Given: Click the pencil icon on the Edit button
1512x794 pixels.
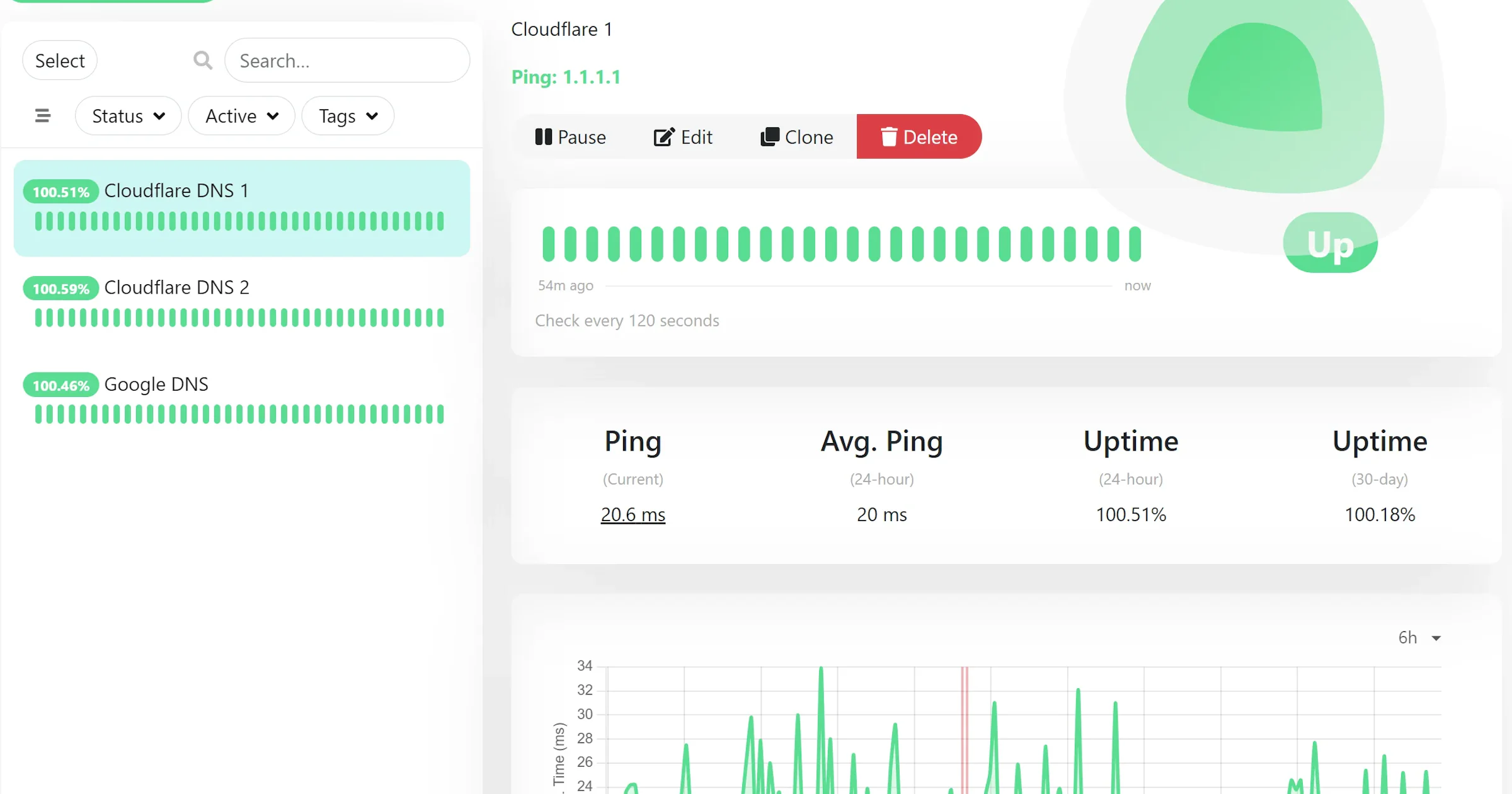Looking at the screenshot, I should [664, 137].
